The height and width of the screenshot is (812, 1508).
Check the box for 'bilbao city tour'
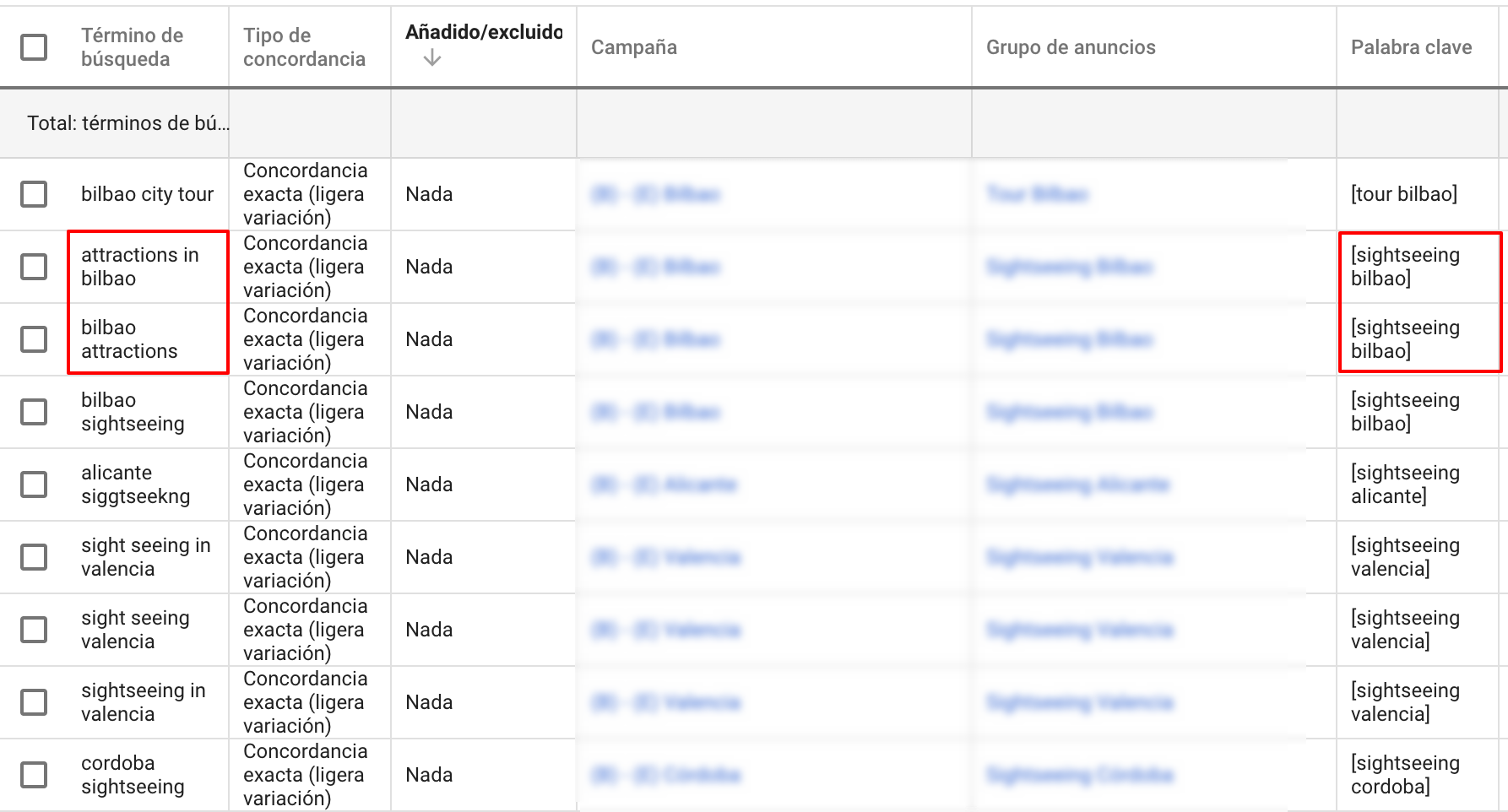pos(34,194)
